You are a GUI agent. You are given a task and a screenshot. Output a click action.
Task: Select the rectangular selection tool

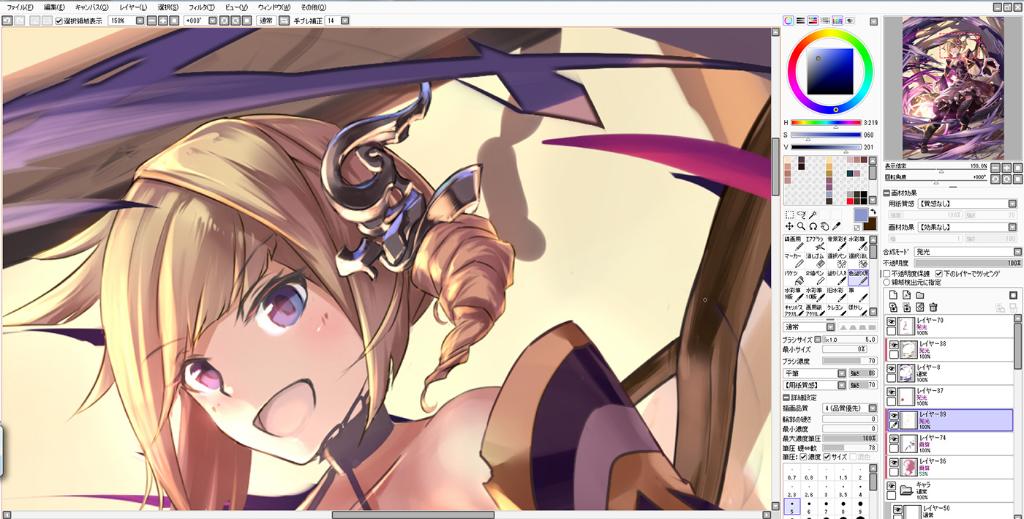click(x=790, y=215)
